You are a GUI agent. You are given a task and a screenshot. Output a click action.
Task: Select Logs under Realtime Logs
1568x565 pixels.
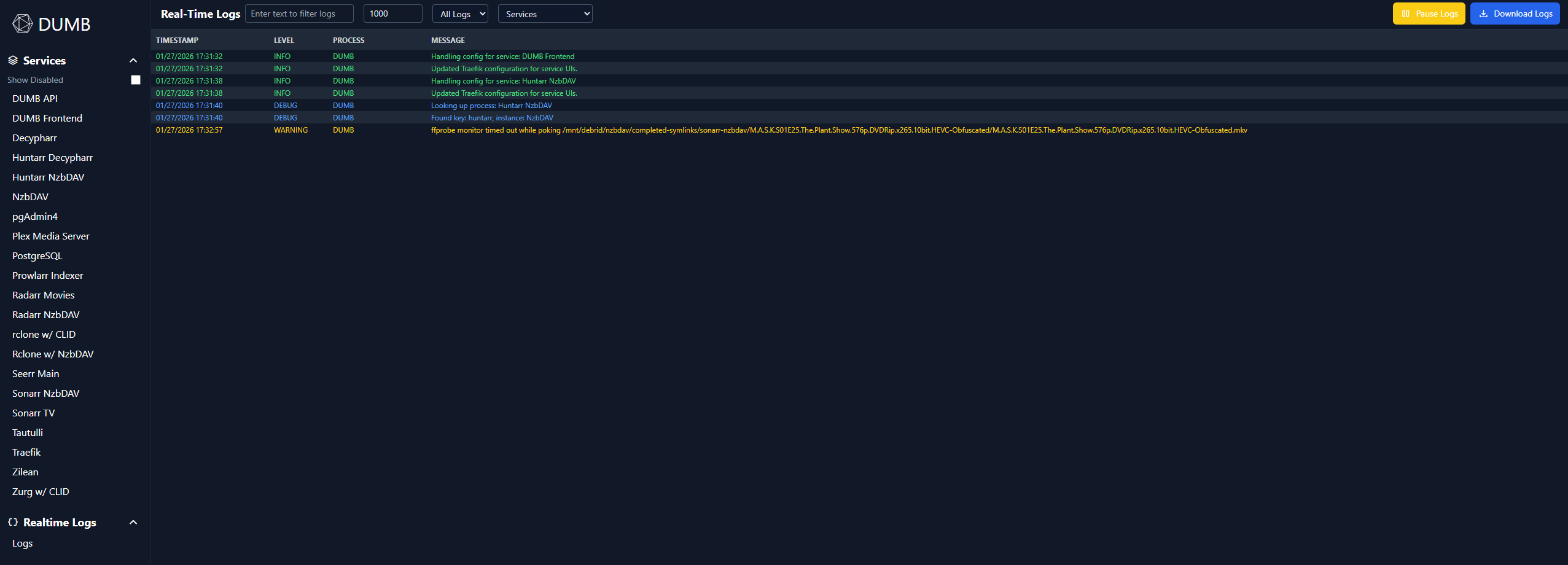click(x=22, y=543)
